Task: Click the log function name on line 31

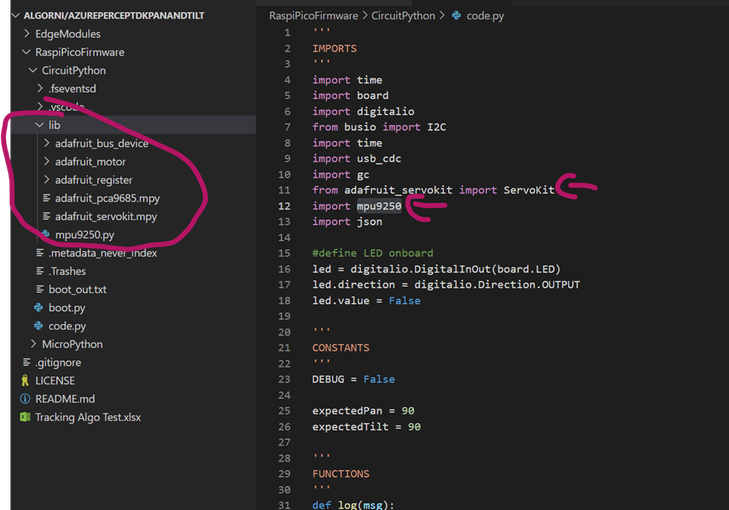Action: coord(347,505)
